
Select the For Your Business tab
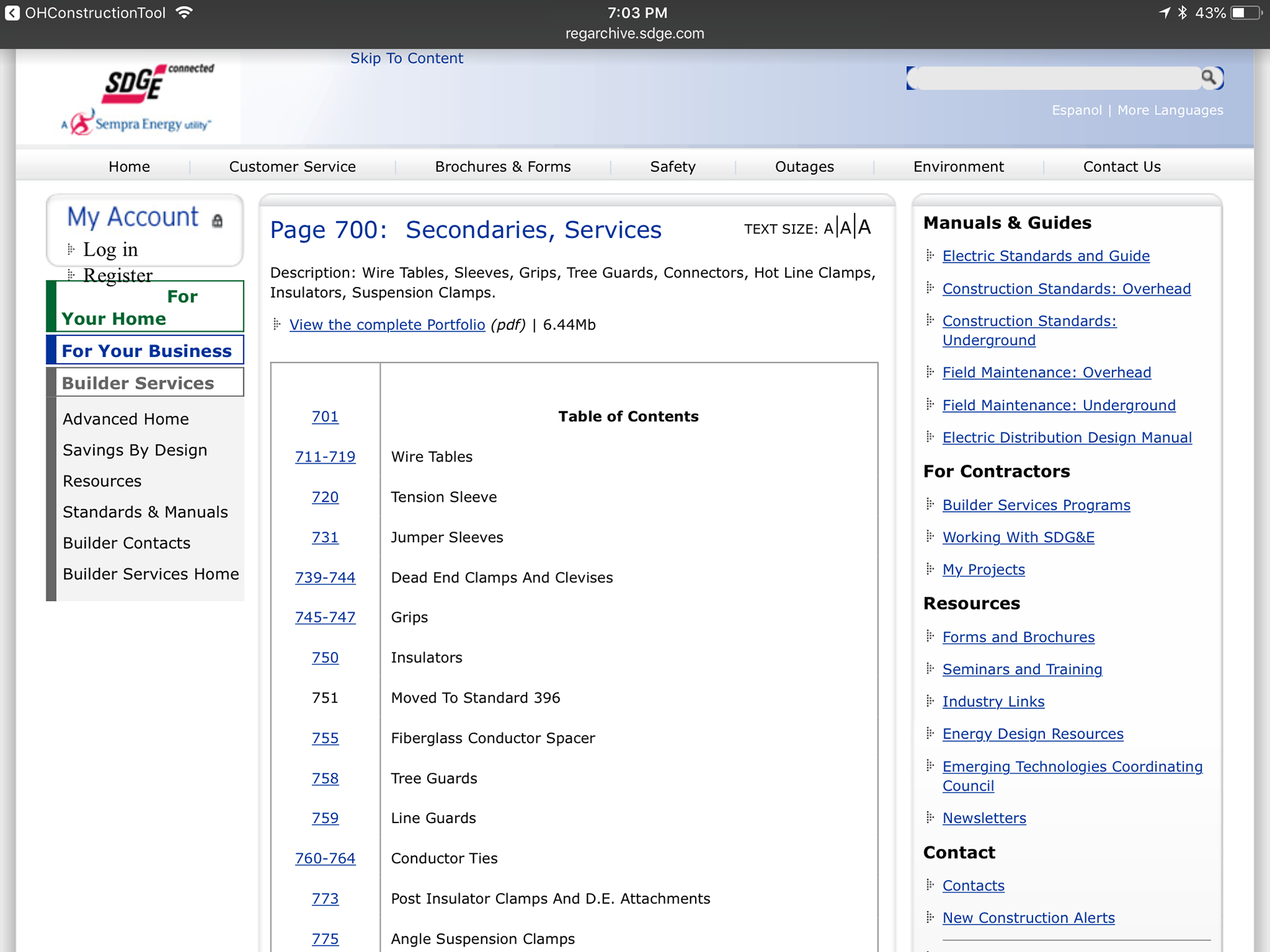click(146, 350)
